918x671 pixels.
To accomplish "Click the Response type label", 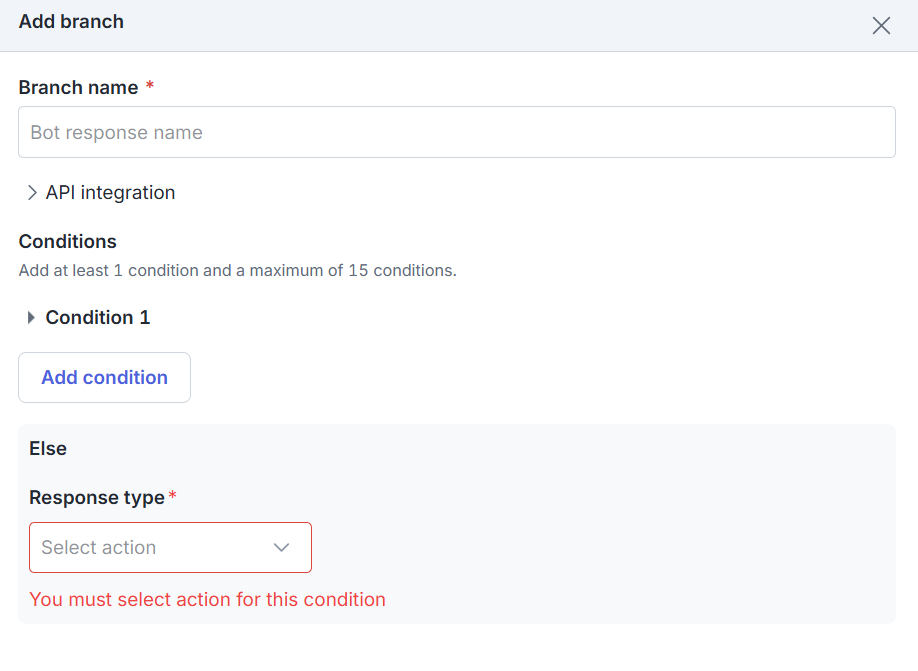I will tap(97, 497).
